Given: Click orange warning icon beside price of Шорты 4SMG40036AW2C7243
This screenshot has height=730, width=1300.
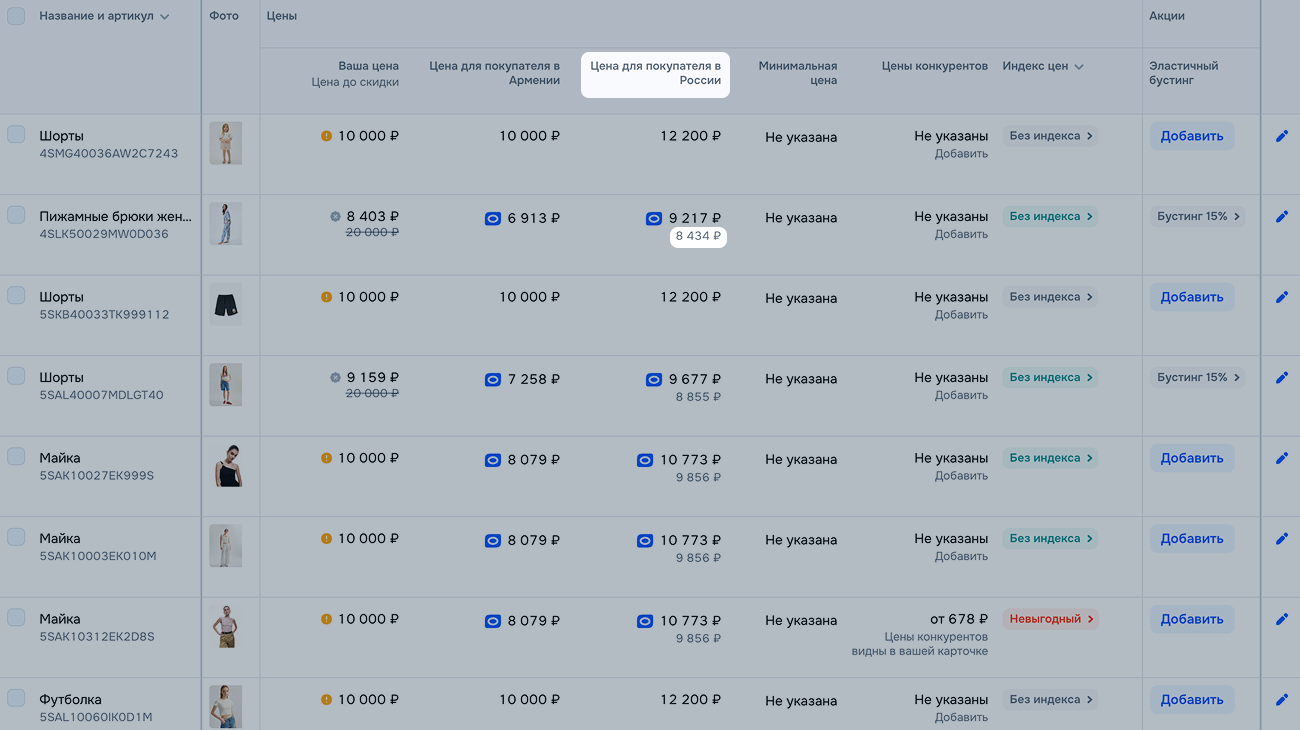Looking at the screenshot, I should click(x=326, y=136).
